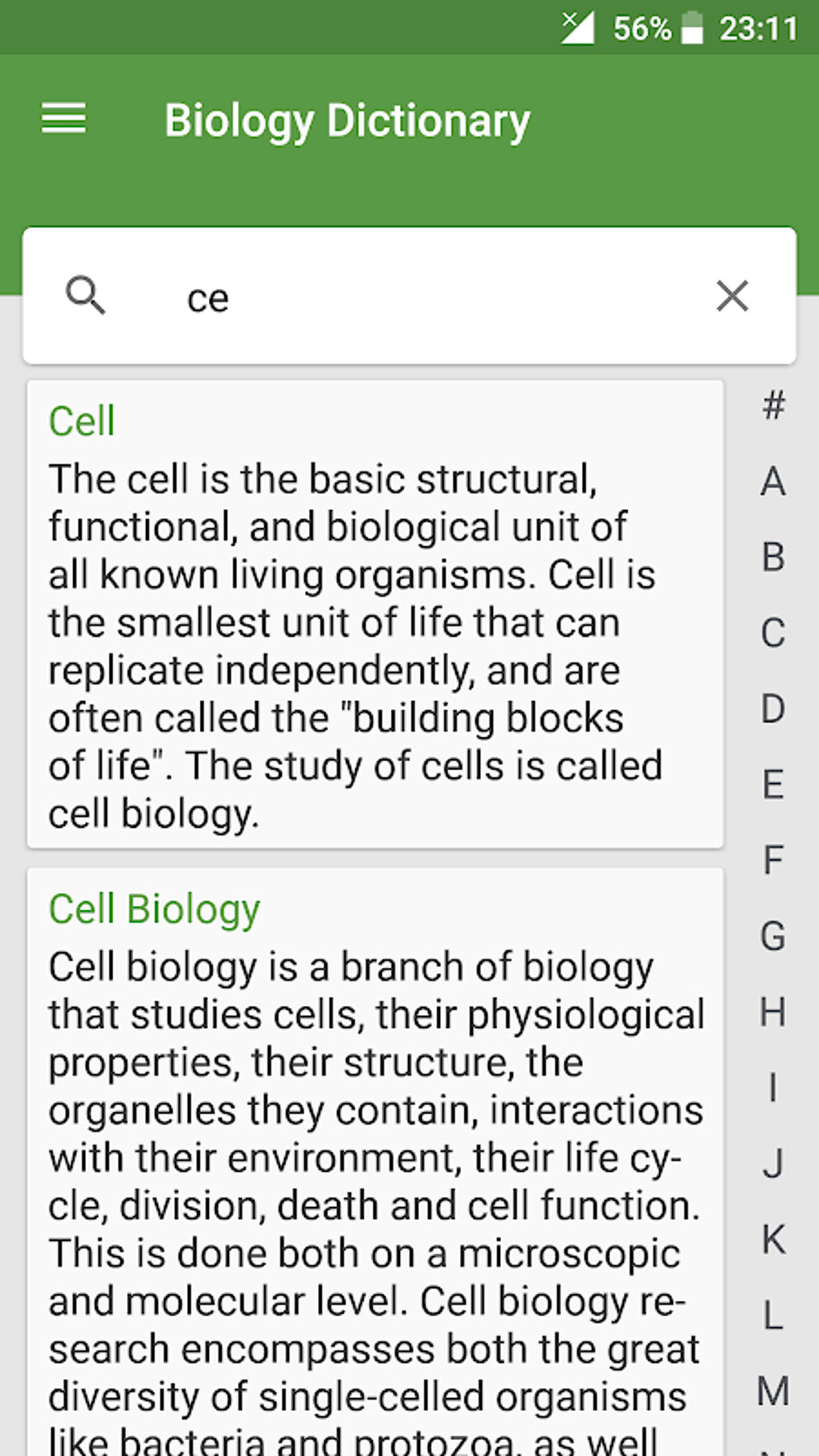Image resolution: width=819 pixels, height=1456 pixels.
Task: Open the hamburger navigation menu
Action: [x=63, y=119]
